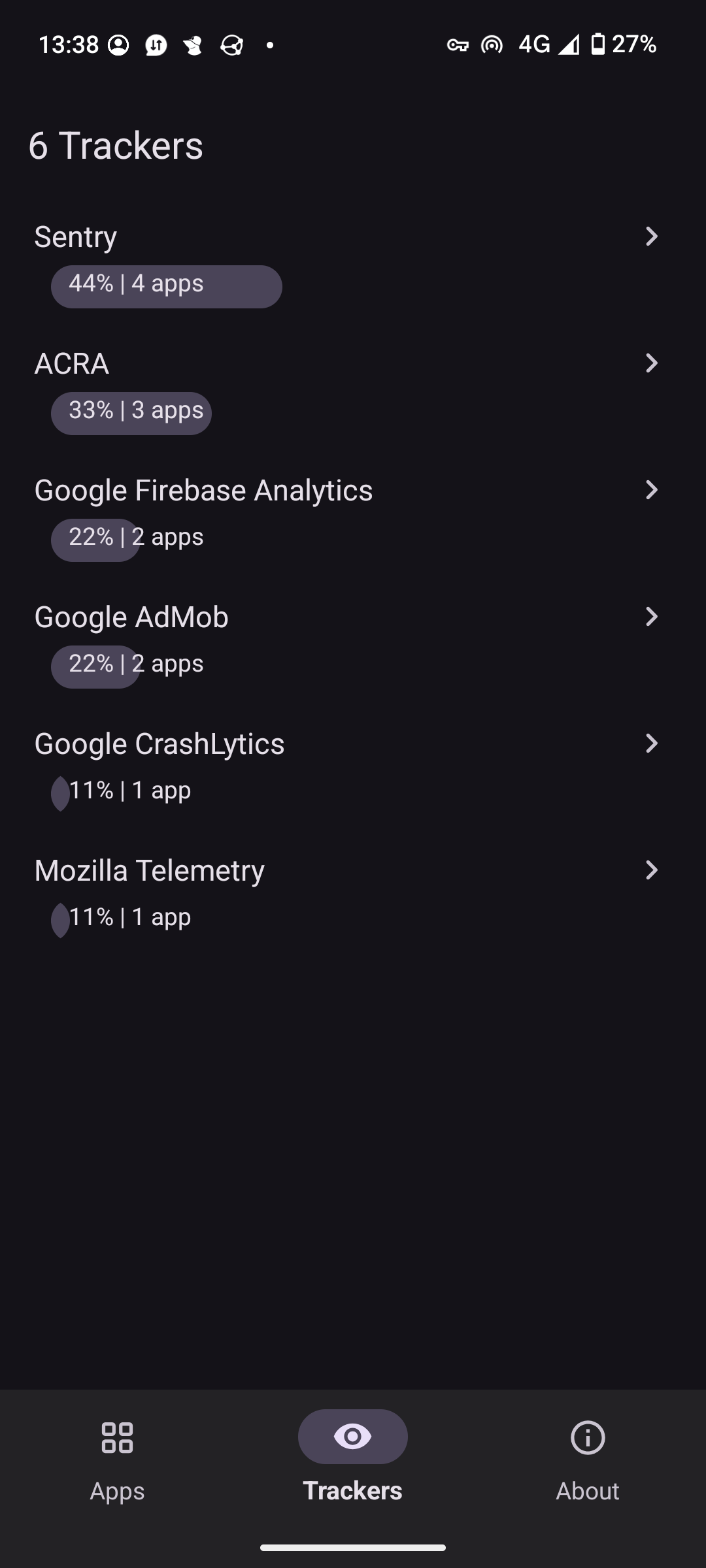
Task: Tap the hotspot status icon
Action: pos(492,45)
